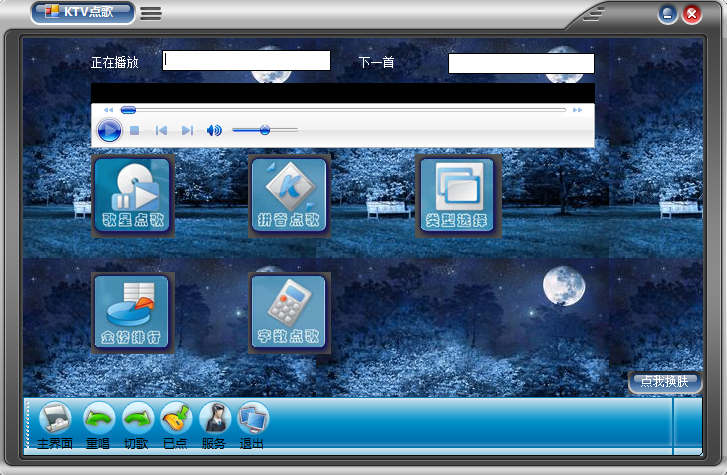This screenshot has height=475, width=727.
Task: Open the menu lines icon beside KTV点歌 title
Action: [x=151, y=13]
